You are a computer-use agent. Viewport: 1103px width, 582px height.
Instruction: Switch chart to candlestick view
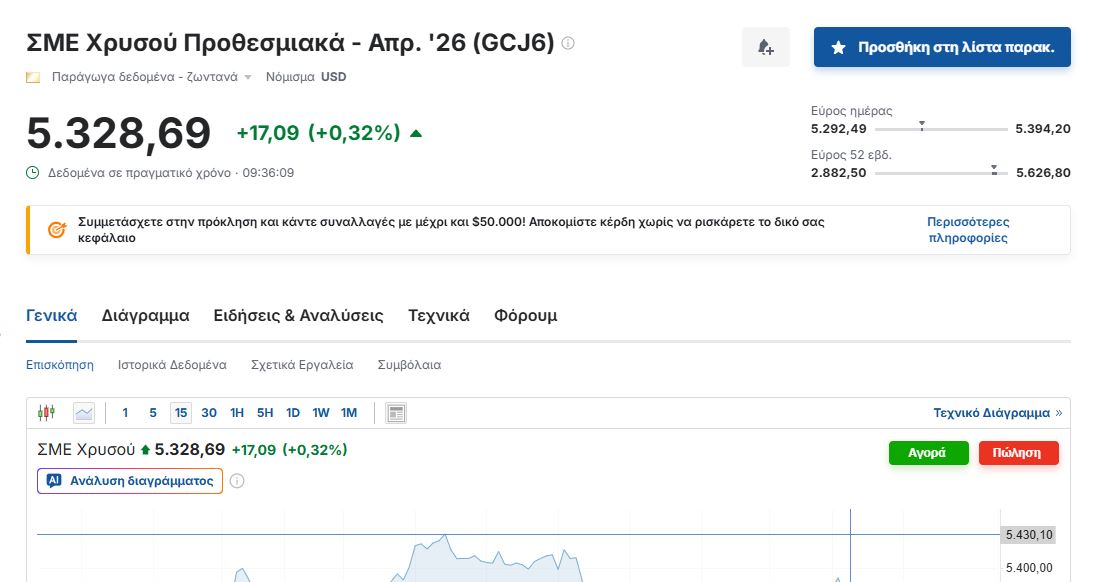tap(46, 413)
